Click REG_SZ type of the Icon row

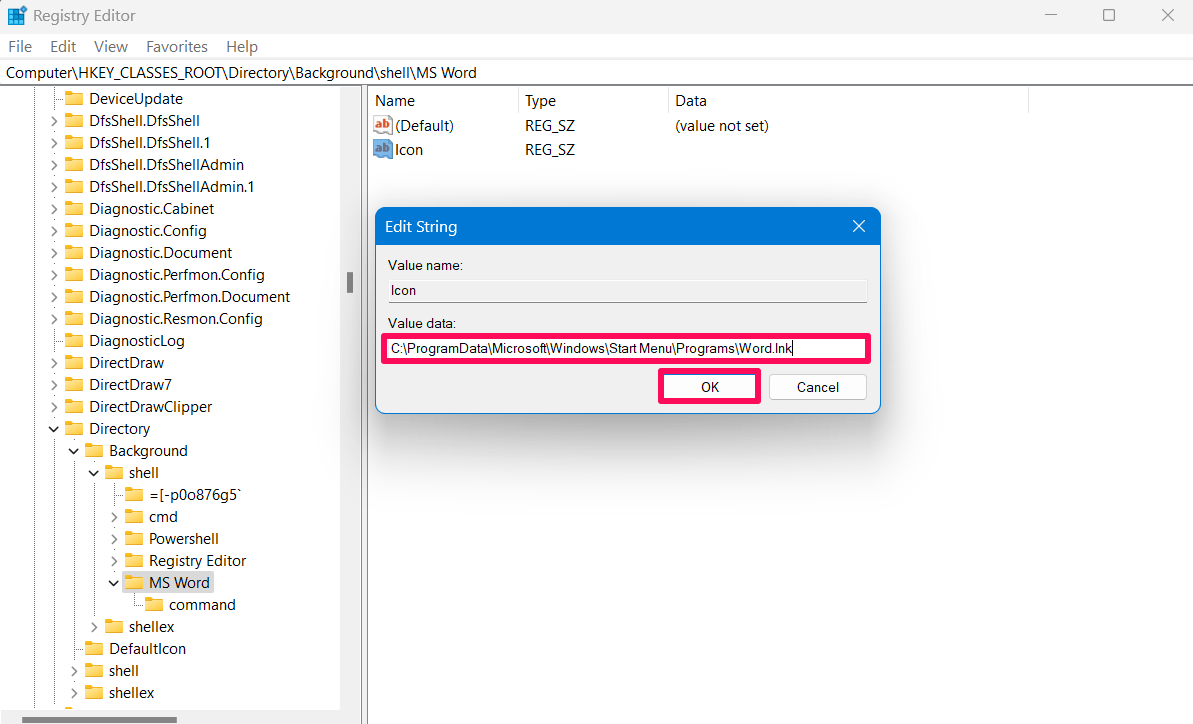tap(550, 150)
